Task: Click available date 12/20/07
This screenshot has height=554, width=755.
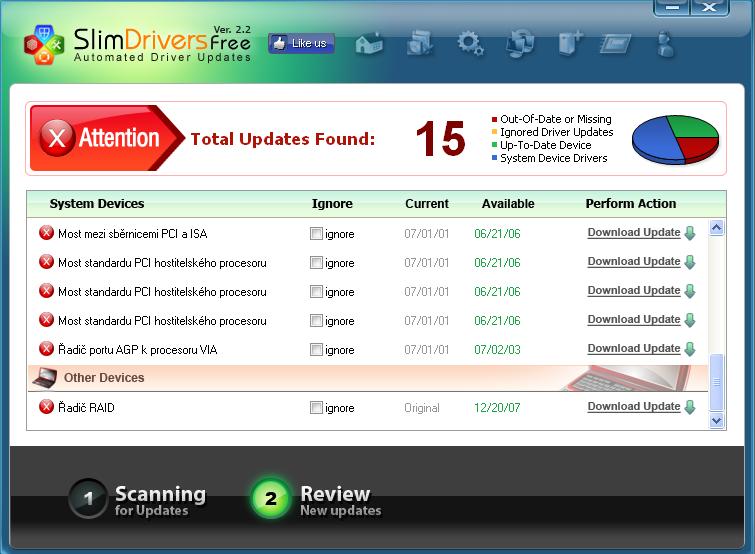Action: [497, 408]
